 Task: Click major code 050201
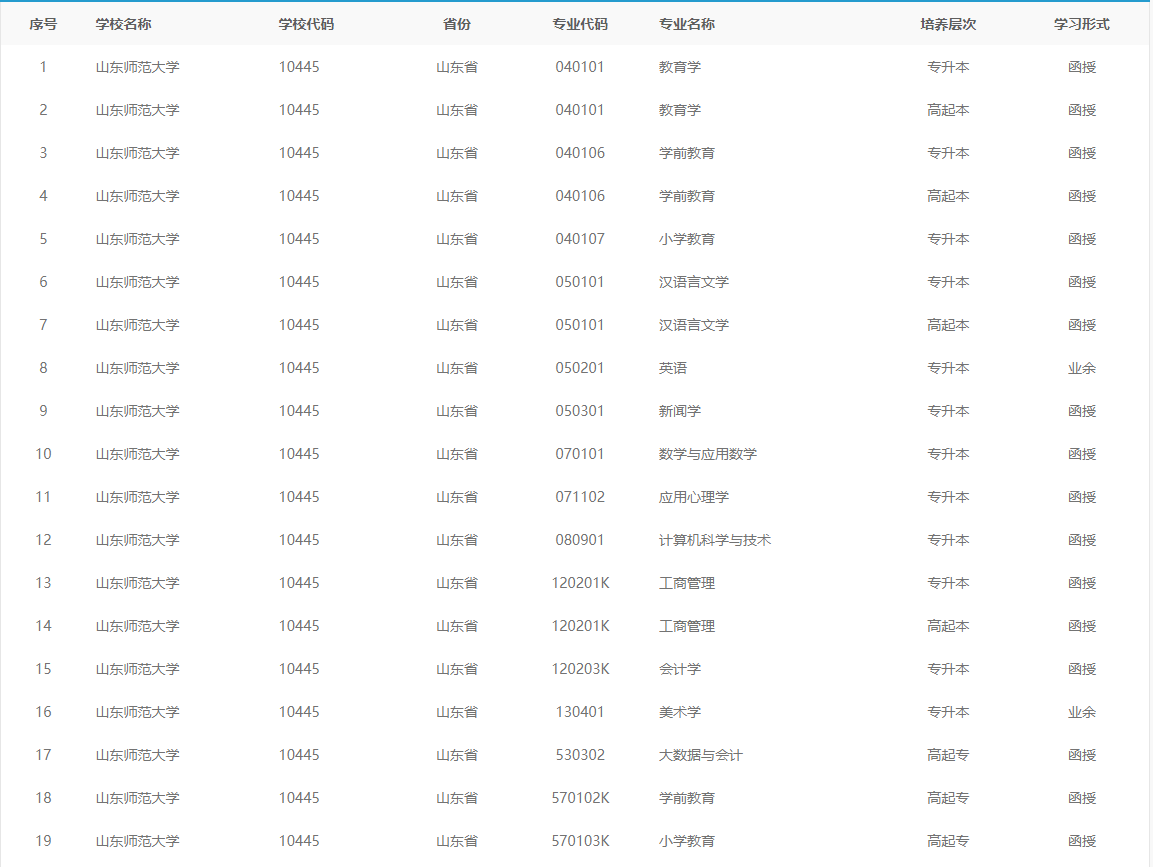pyautogui.click(x=580, y=368)
